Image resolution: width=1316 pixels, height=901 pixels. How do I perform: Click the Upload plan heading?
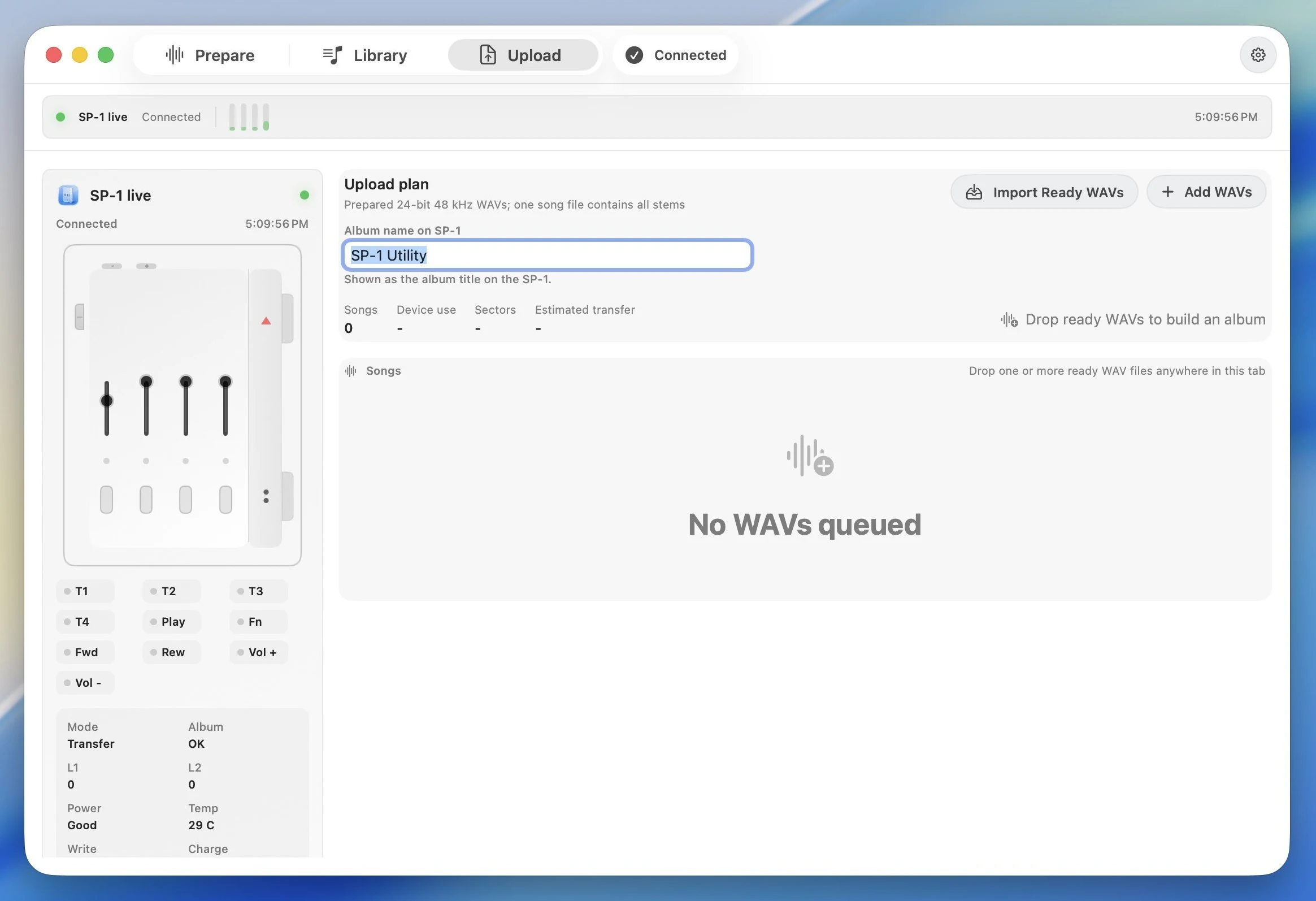point(386,184)
